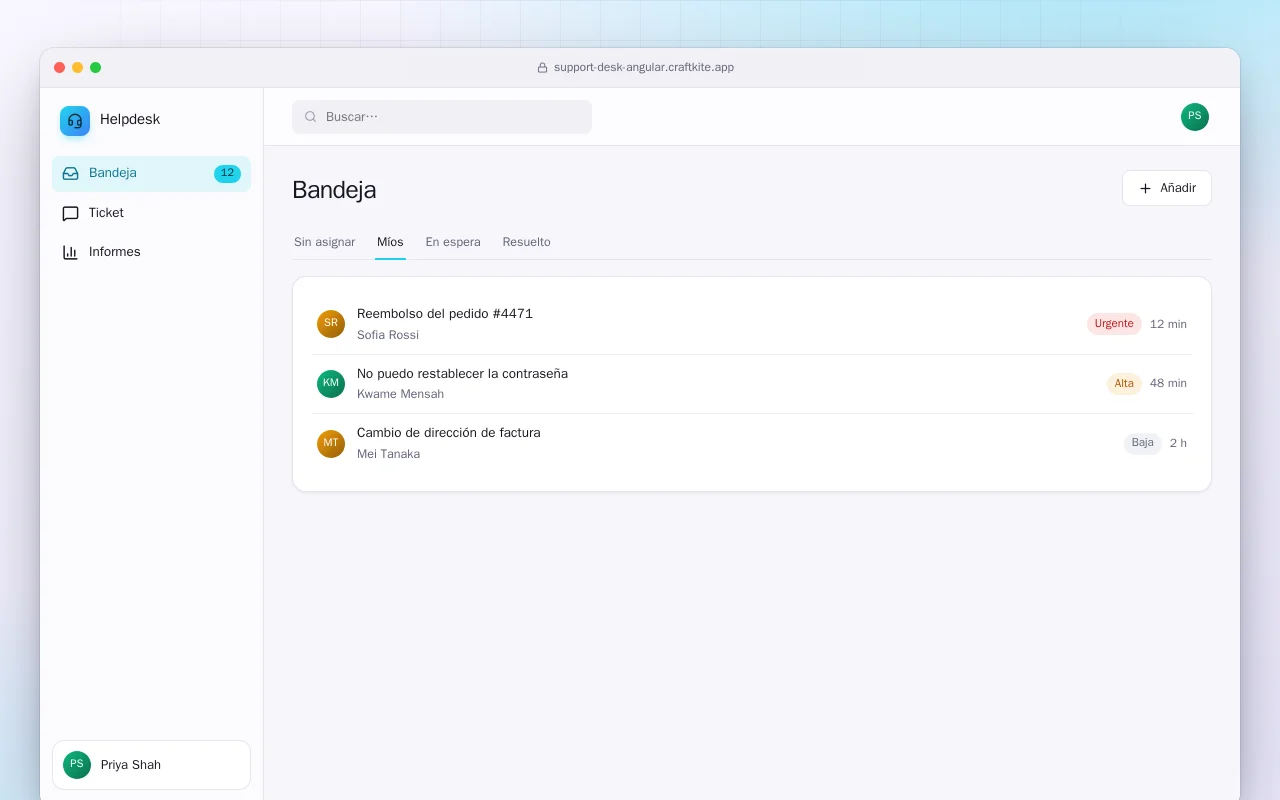Click the PS avatar beside Priya Shah

[77, 765]
